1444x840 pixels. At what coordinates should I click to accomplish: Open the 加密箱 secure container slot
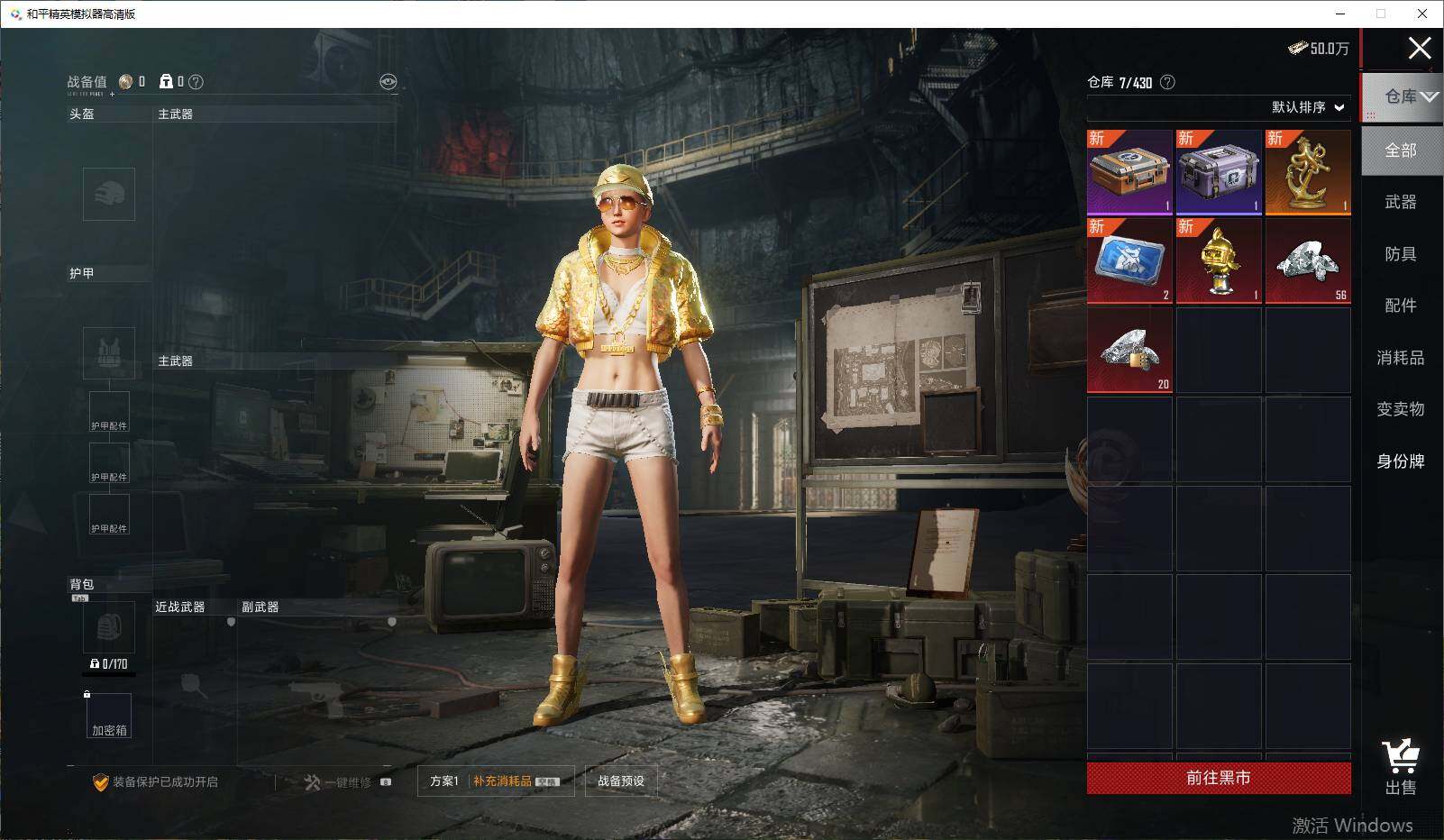[109, 716]
